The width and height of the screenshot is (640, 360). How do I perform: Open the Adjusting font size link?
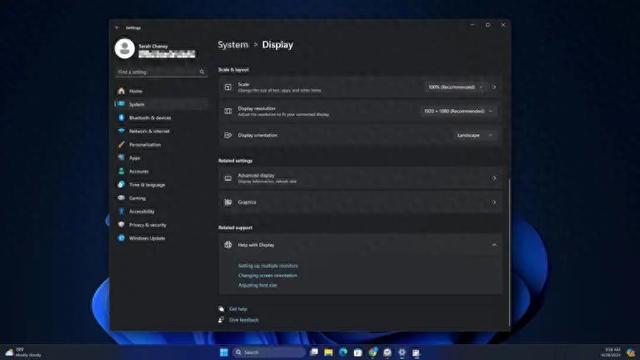click(x=258, y=285)
